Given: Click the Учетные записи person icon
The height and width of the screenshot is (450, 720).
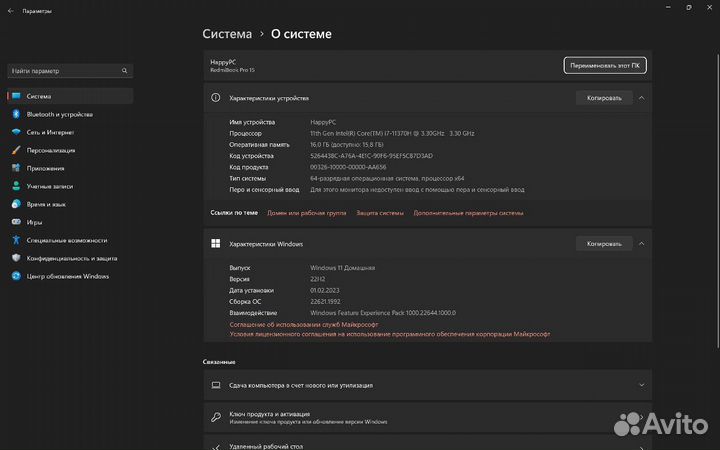Looking at the screenshot, I should click(x=16, y=186).
